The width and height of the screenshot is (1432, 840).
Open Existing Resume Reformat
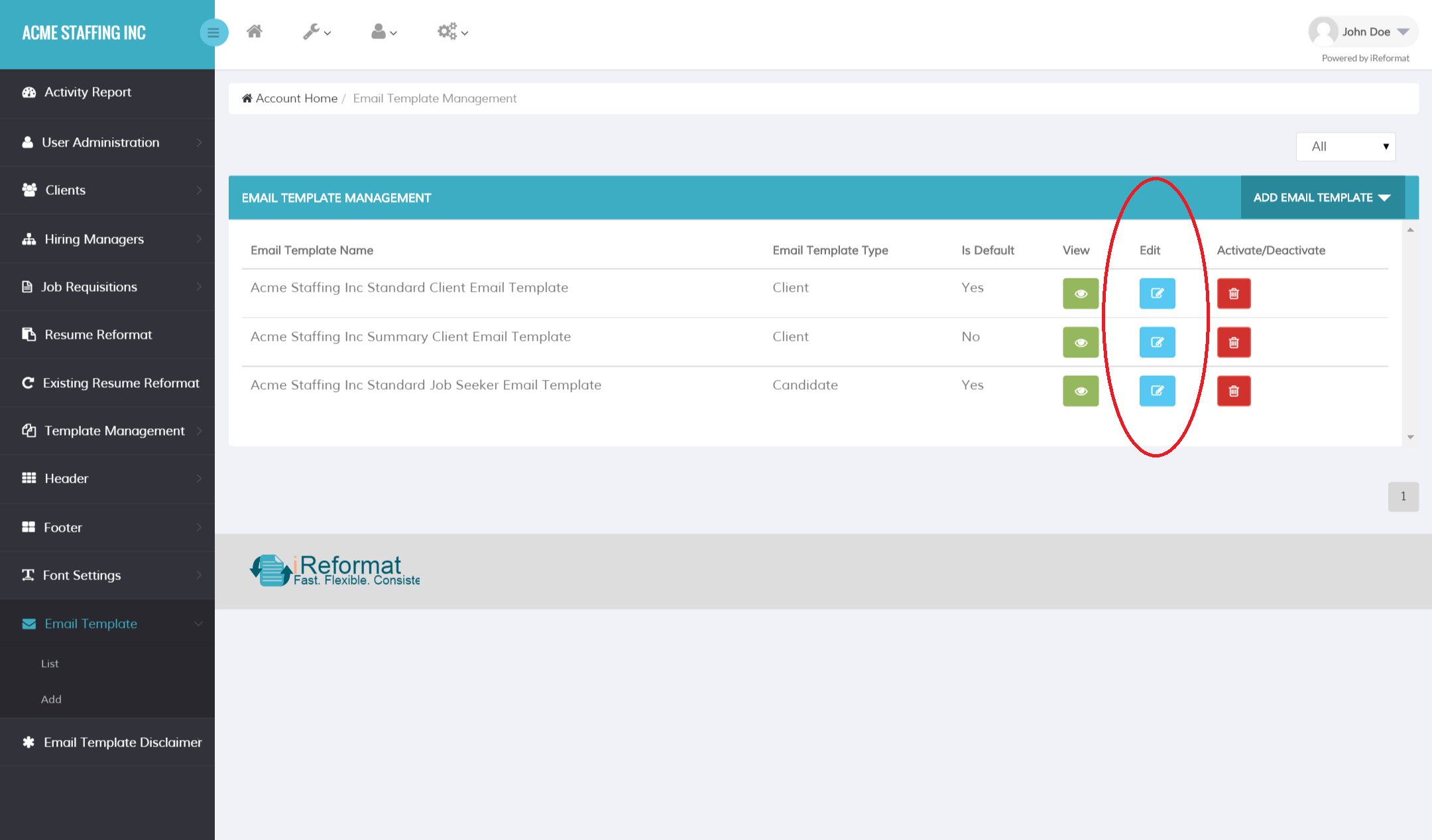[121, 383]
